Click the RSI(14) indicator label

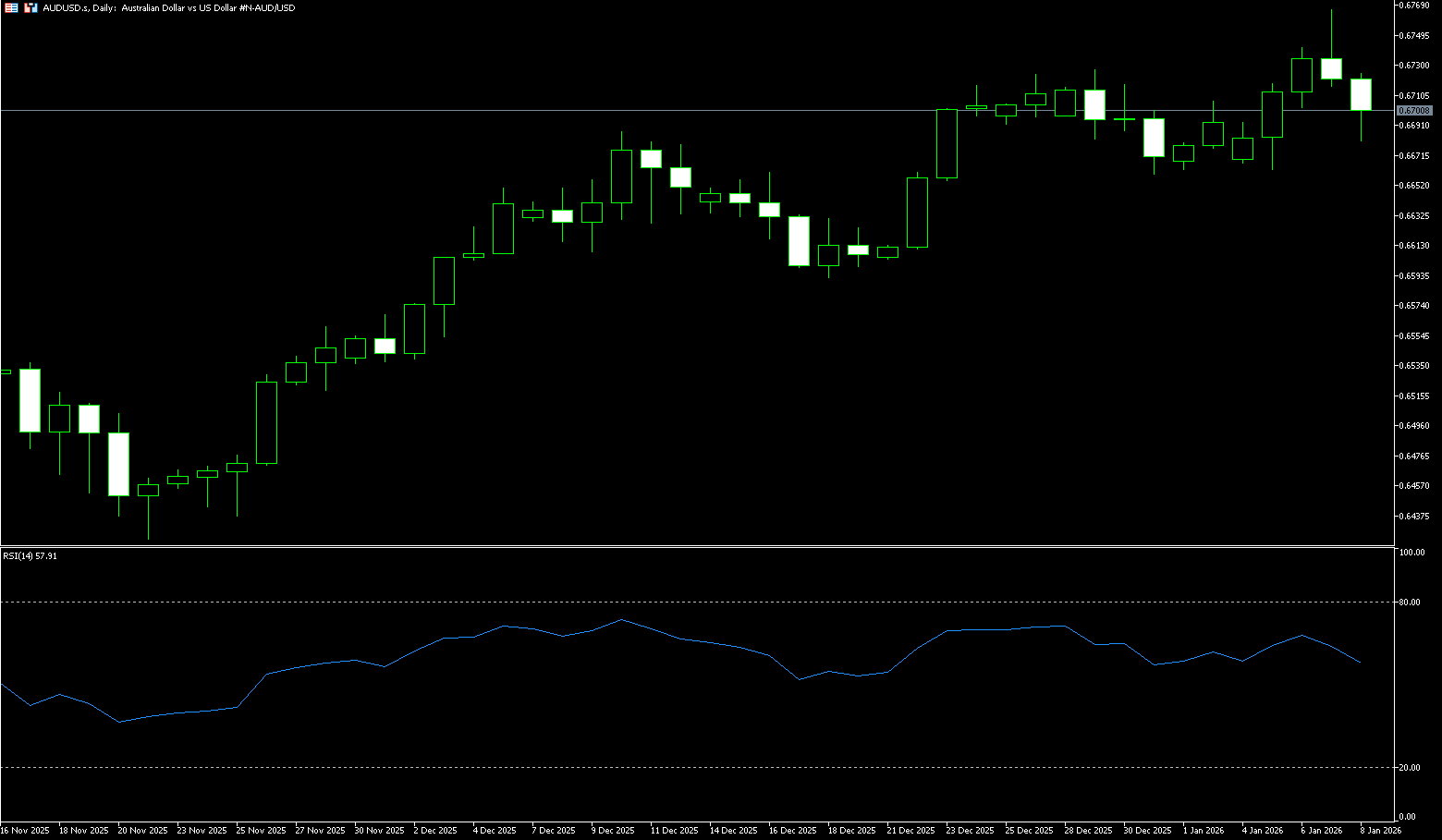pyautogui.click(x=30, y=556)
